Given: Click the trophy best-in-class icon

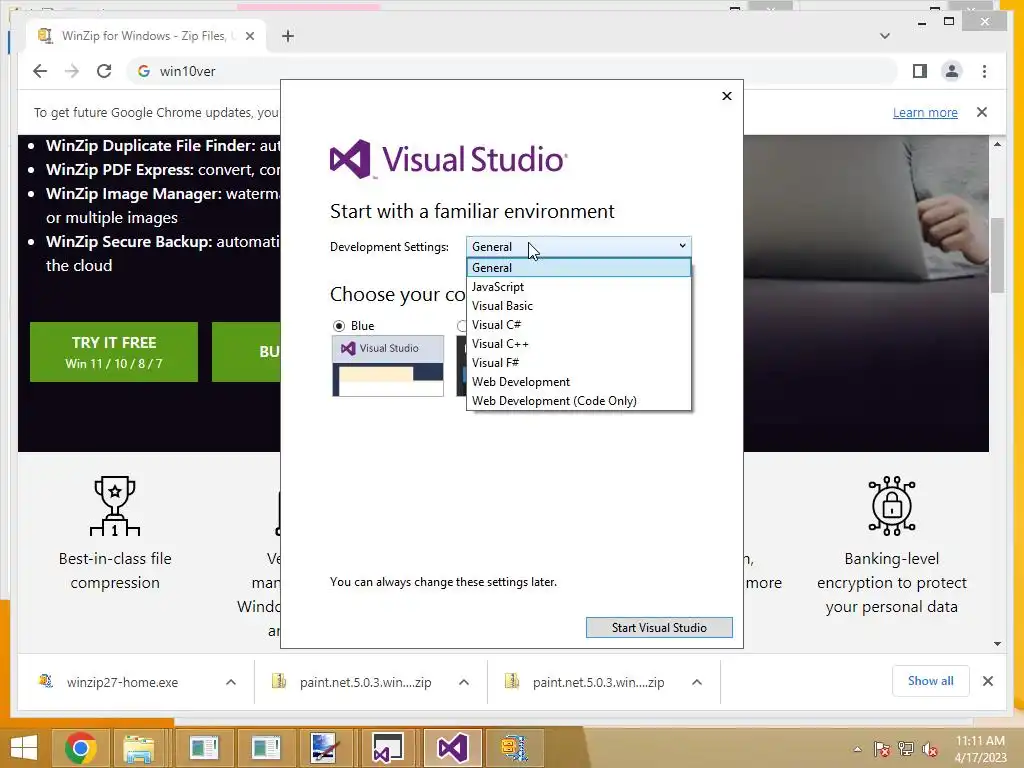Looking at the screenshot, I should click(115, 506).
